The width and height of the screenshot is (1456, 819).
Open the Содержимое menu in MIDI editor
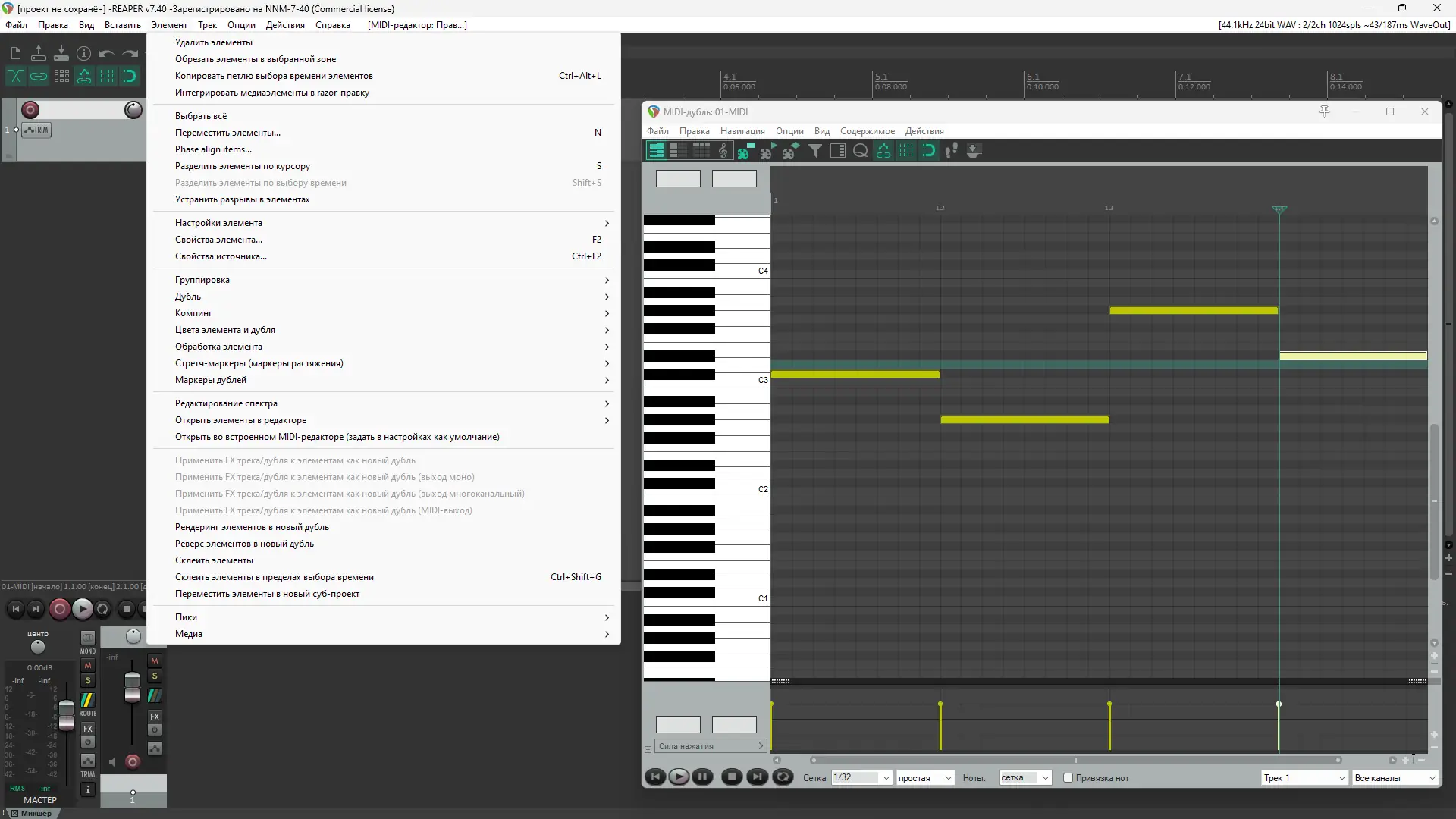click(x=867, y=131)
